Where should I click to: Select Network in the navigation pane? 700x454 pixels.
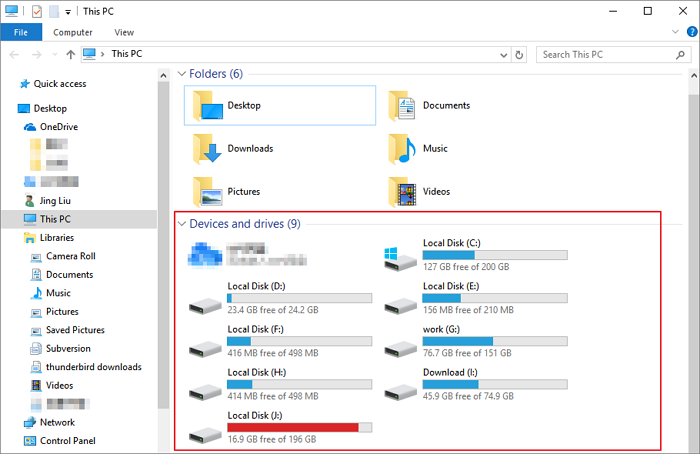(57, 422)
